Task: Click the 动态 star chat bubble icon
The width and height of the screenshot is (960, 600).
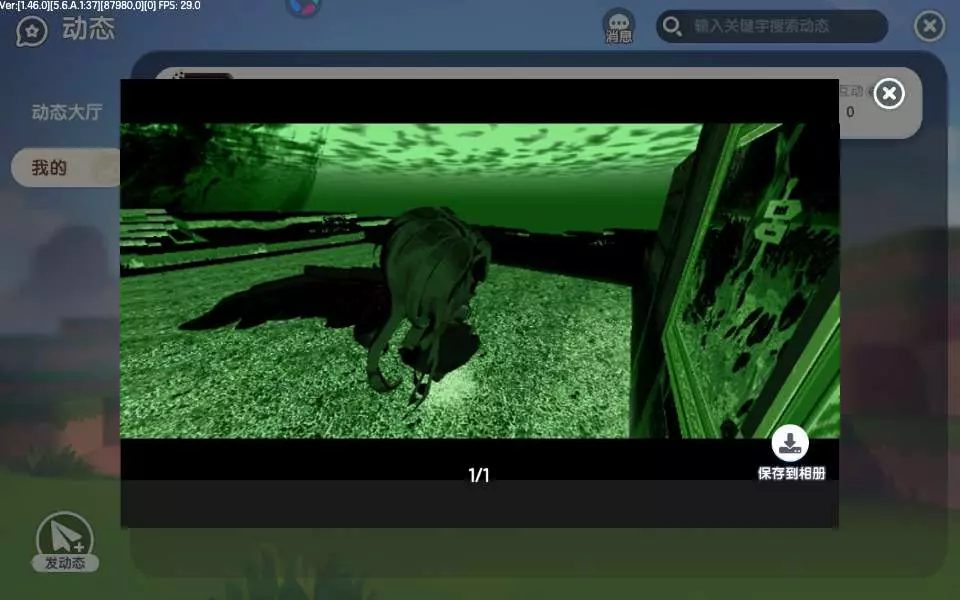Action: pyautogui.click(x=32, y=31)
